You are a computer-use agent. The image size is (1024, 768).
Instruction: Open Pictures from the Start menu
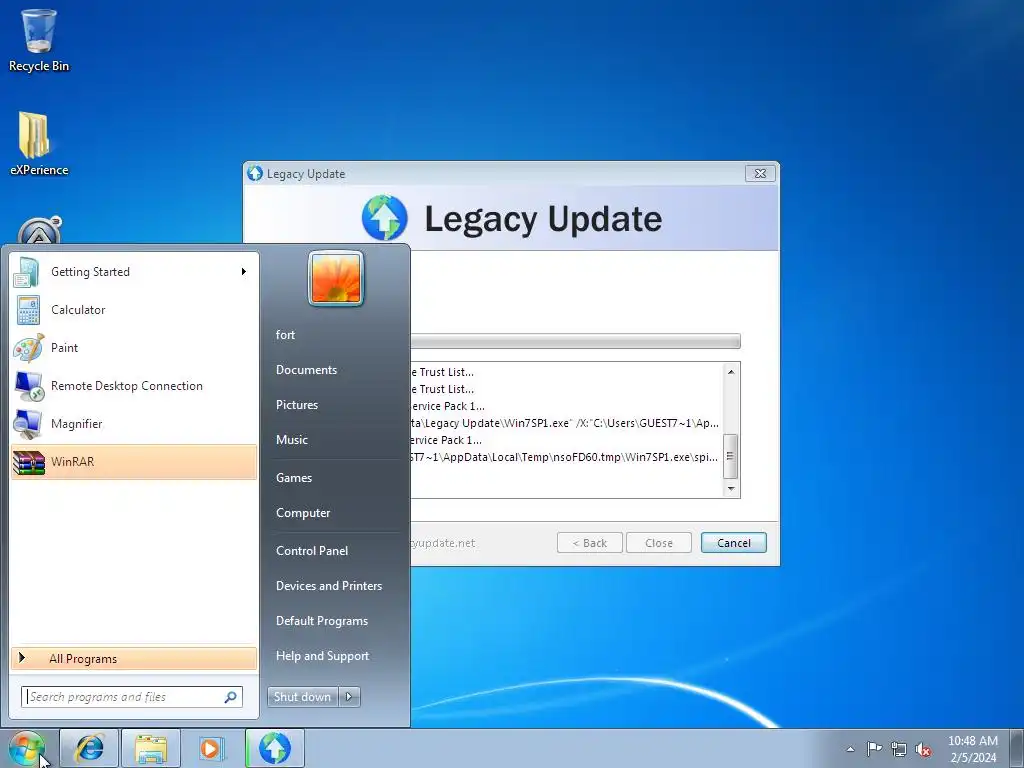(x=296, y=405)
